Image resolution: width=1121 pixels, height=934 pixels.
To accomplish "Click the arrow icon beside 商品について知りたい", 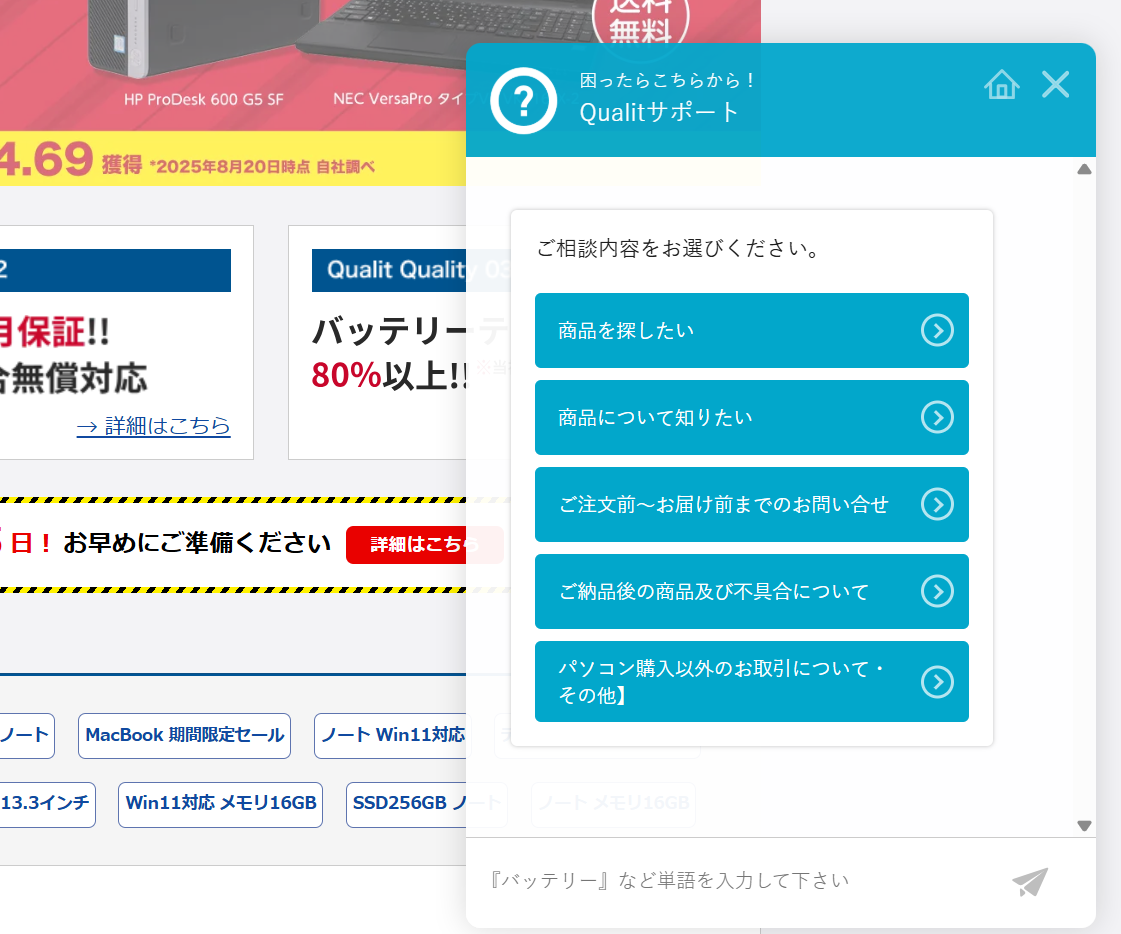I will pos(937,417).
